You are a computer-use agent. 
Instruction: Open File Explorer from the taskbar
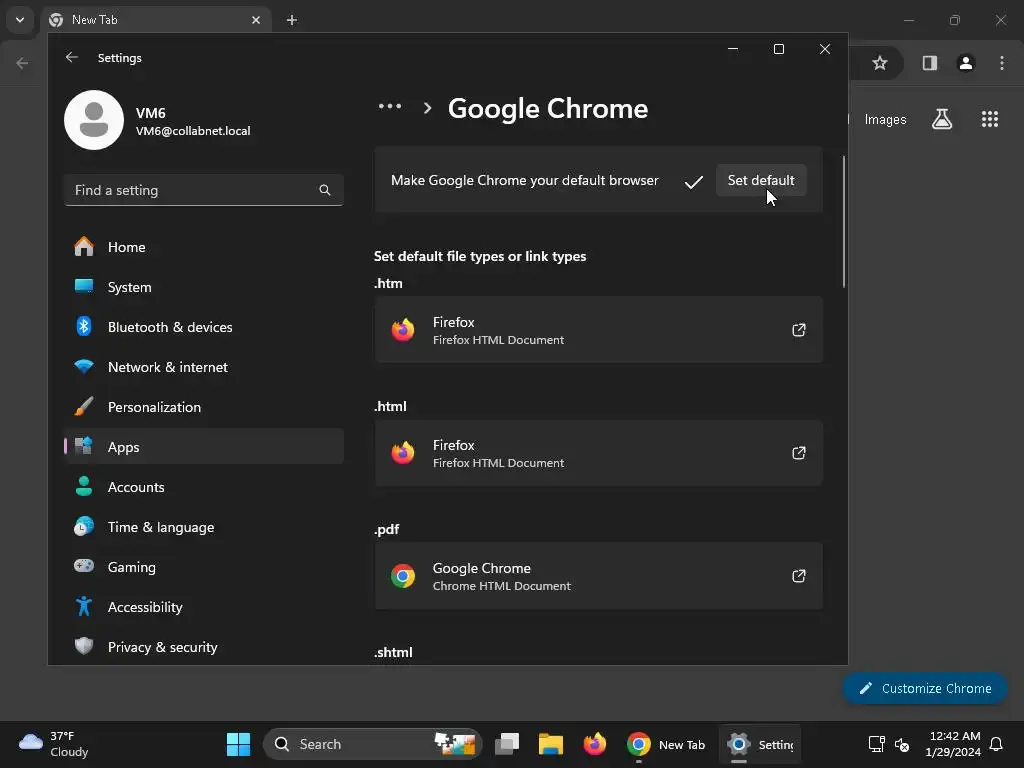click(551, 744)
